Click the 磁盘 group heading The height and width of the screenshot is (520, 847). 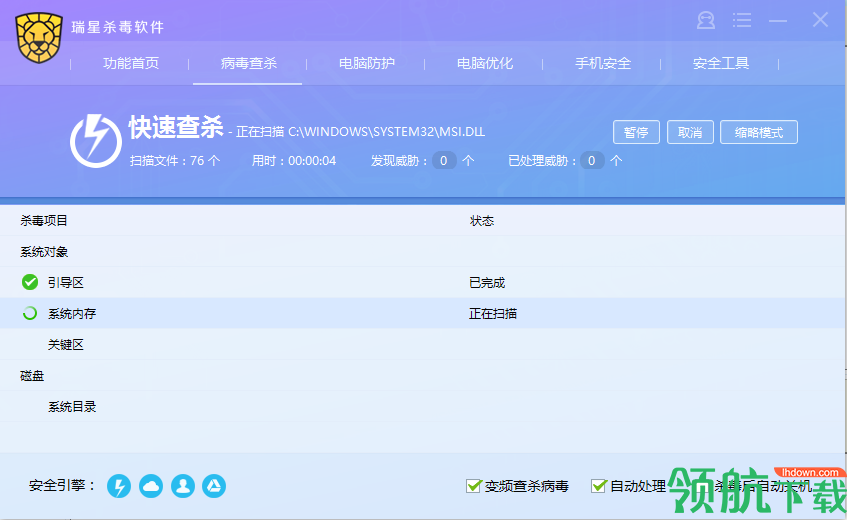[32, 376]
